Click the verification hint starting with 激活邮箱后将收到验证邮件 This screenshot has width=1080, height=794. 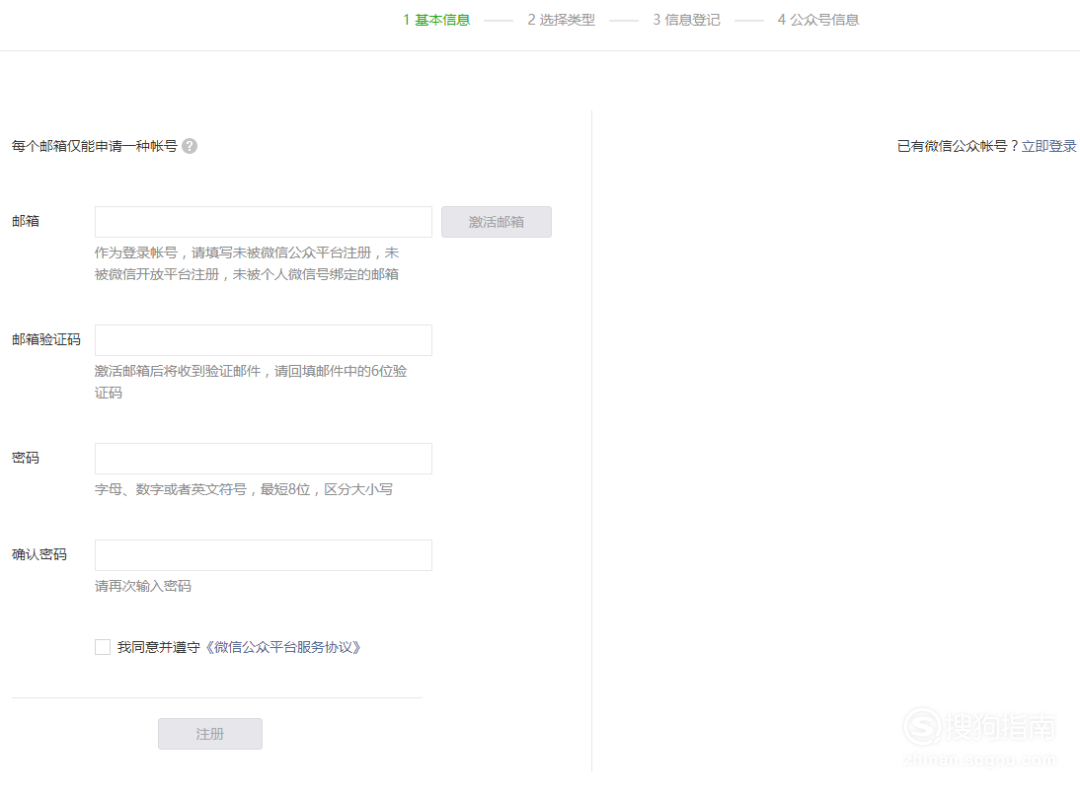point(251,382)
